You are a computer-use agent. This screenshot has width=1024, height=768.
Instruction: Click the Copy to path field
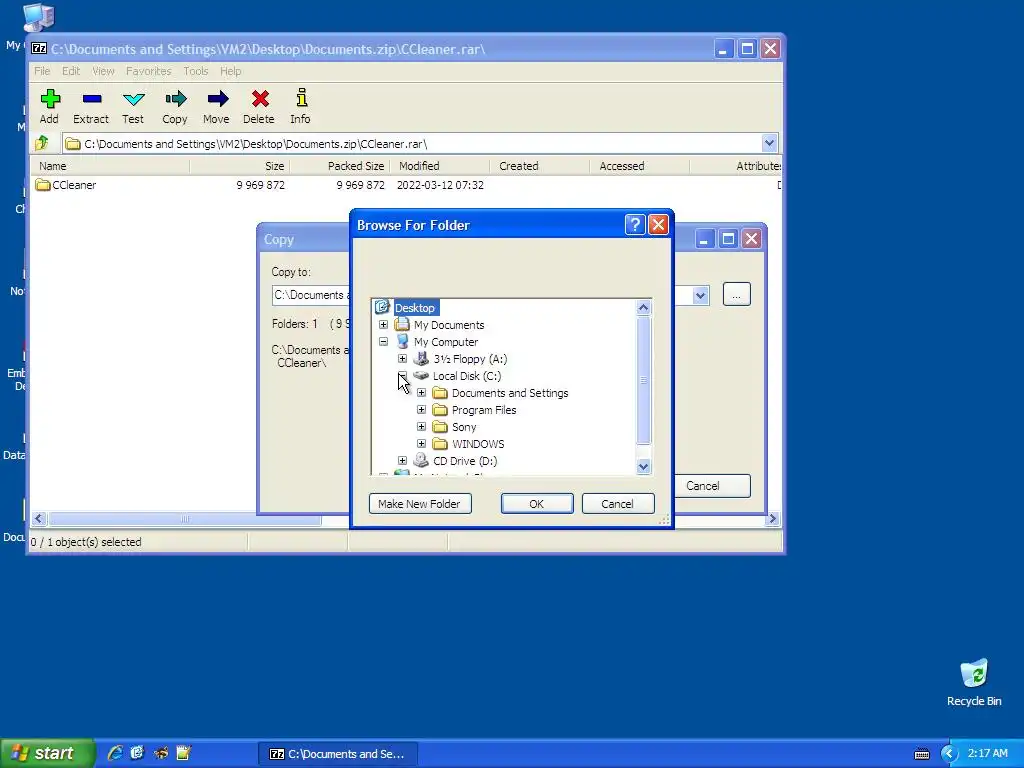[311, 295]
